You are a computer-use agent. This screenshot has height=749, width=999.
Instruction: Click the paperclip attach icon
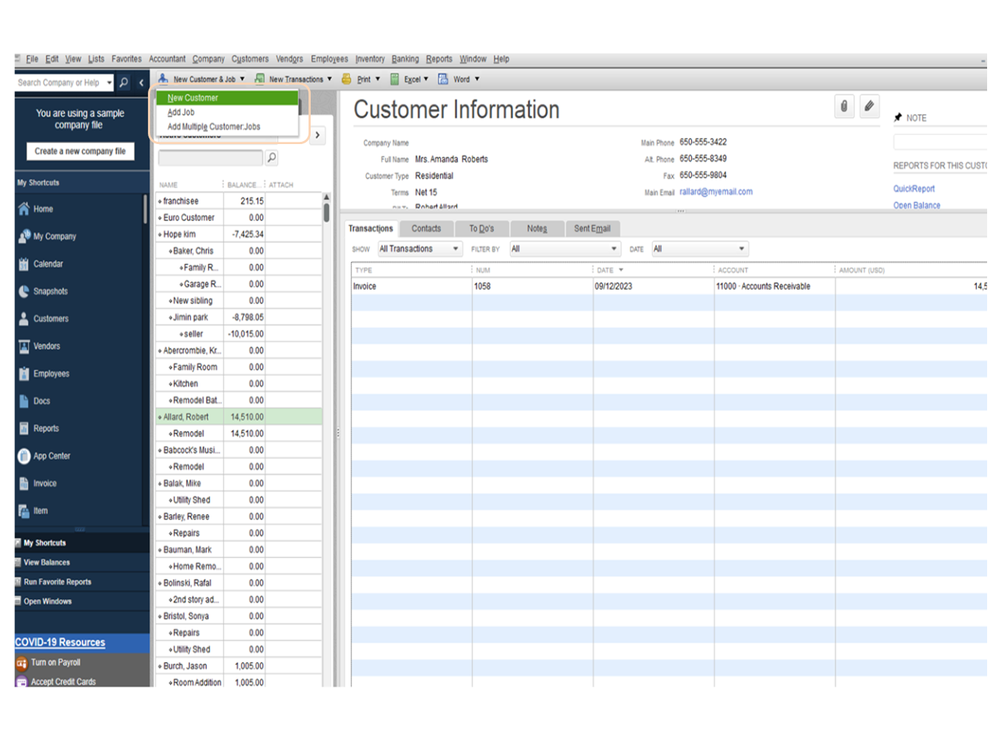[844, 106]
